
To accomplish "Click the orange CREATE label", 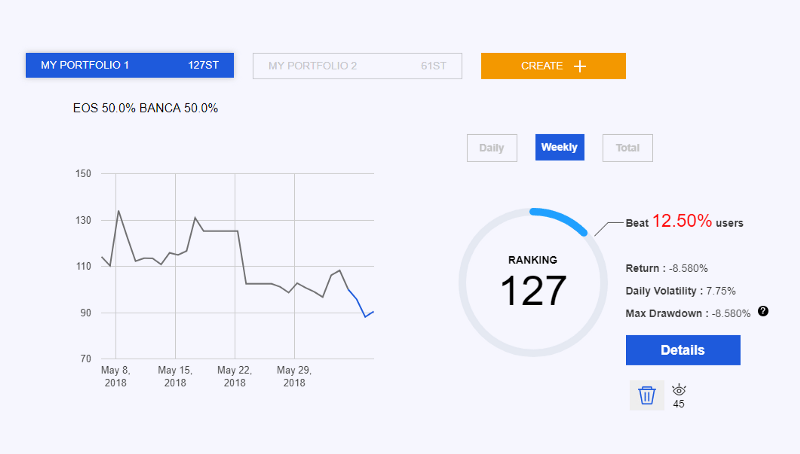I will [542, 66].
